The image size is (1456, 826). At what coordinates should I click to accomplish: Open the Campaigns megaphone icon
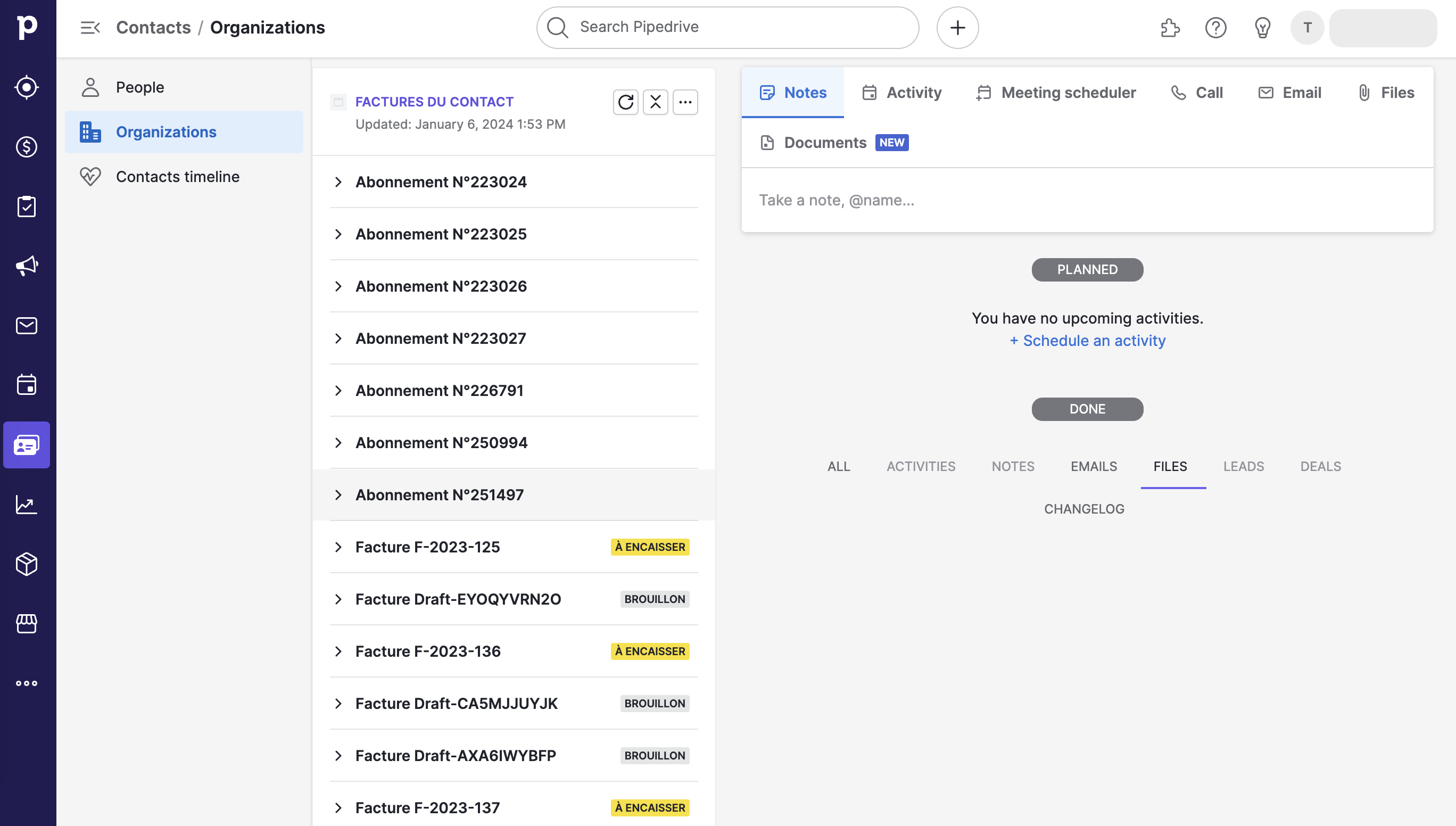pos(27,266)
